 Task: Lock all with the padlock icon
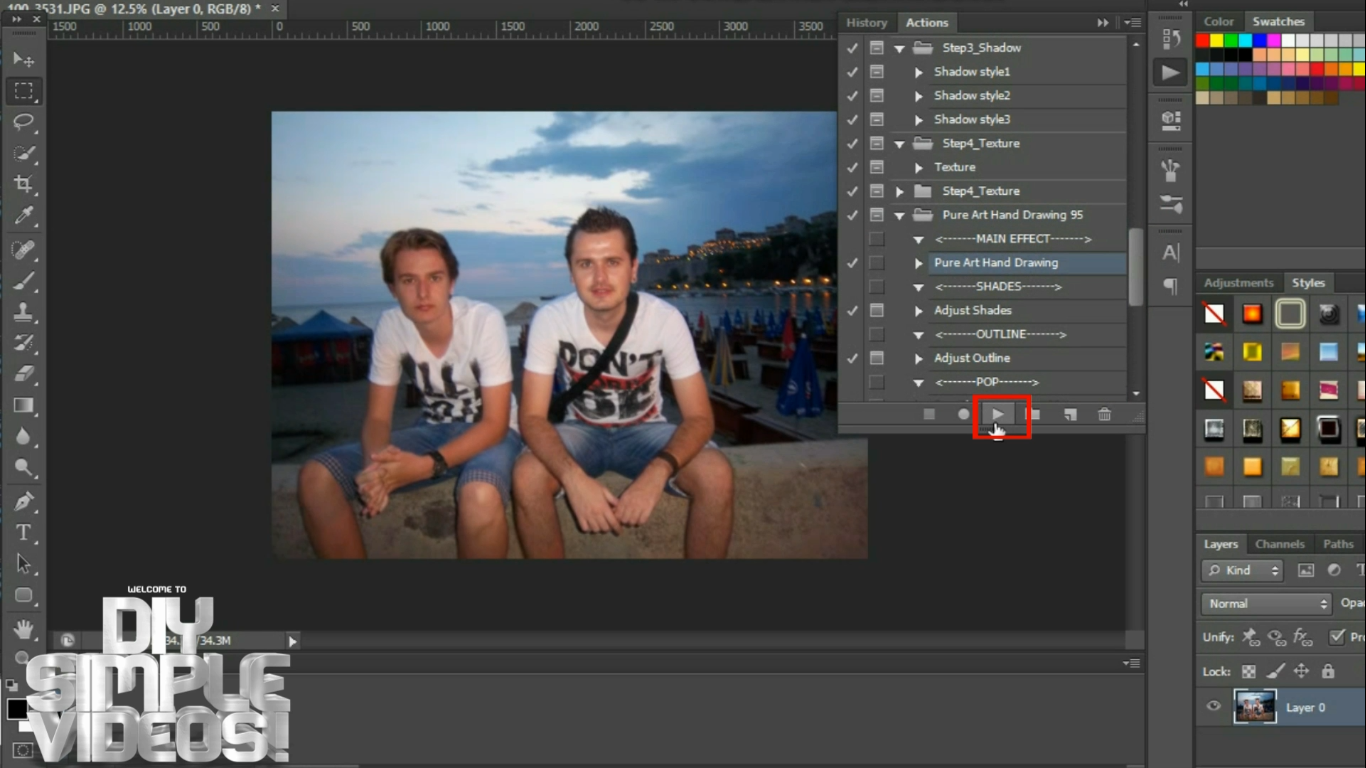[1328, 672]
